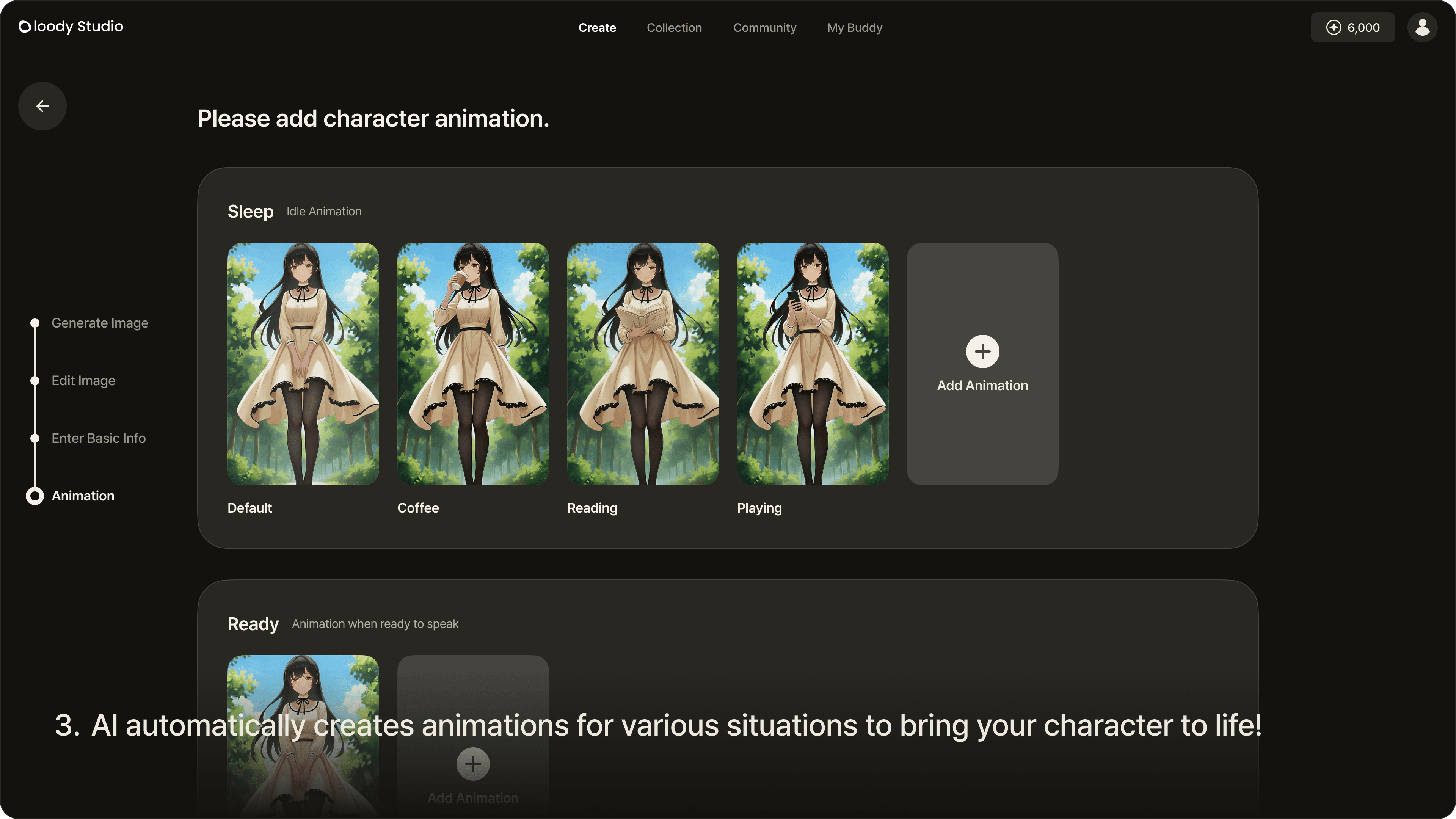The image size is (1456, 819).
Task: Select the Default sleep animation thumbnail
Action: coord(303,364)
